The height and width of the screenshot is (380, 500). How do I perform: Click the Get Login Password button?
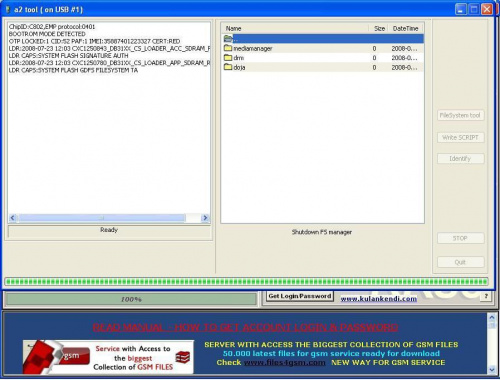(x=300, y=296)
